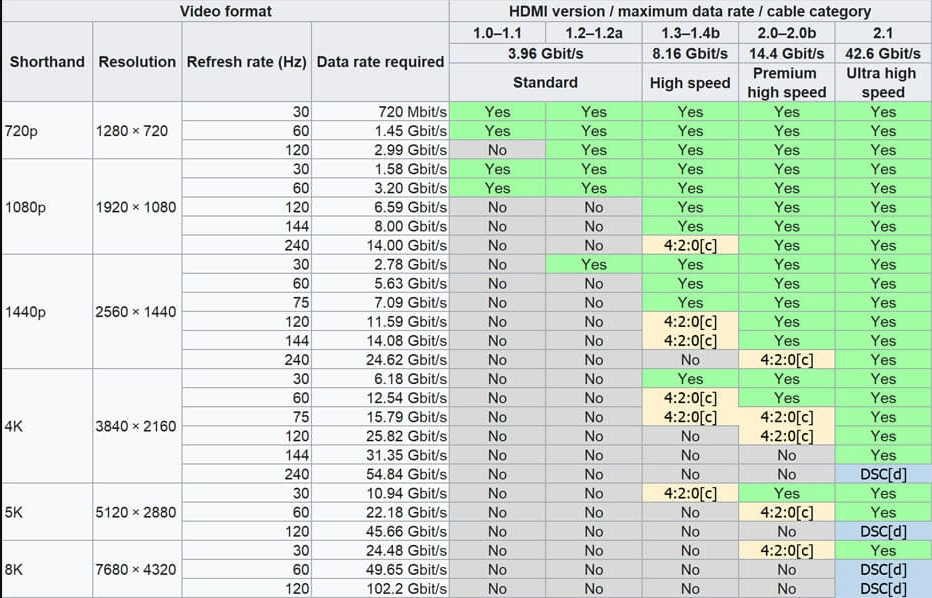
Task: Click the 14.08 Gbit/s data rate cell
Action: [380, 341]
